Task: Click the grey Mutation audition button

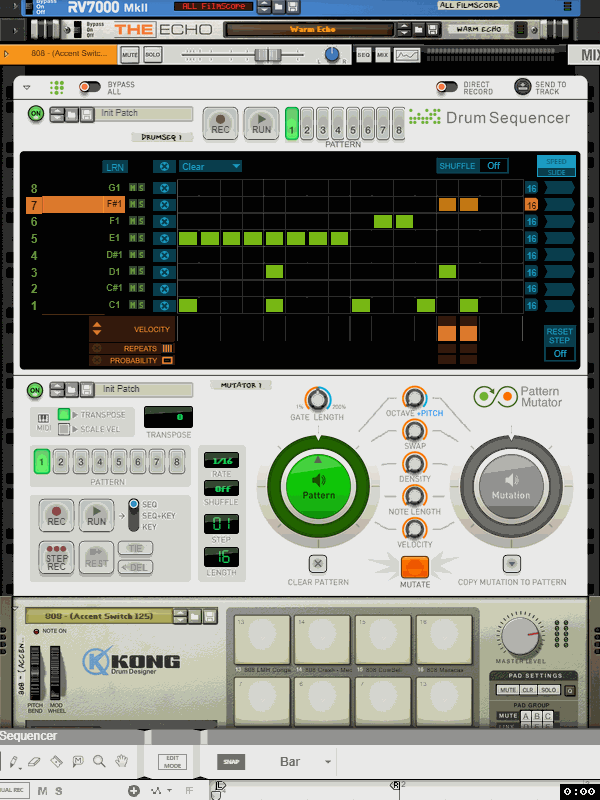Action: [511, 486]
